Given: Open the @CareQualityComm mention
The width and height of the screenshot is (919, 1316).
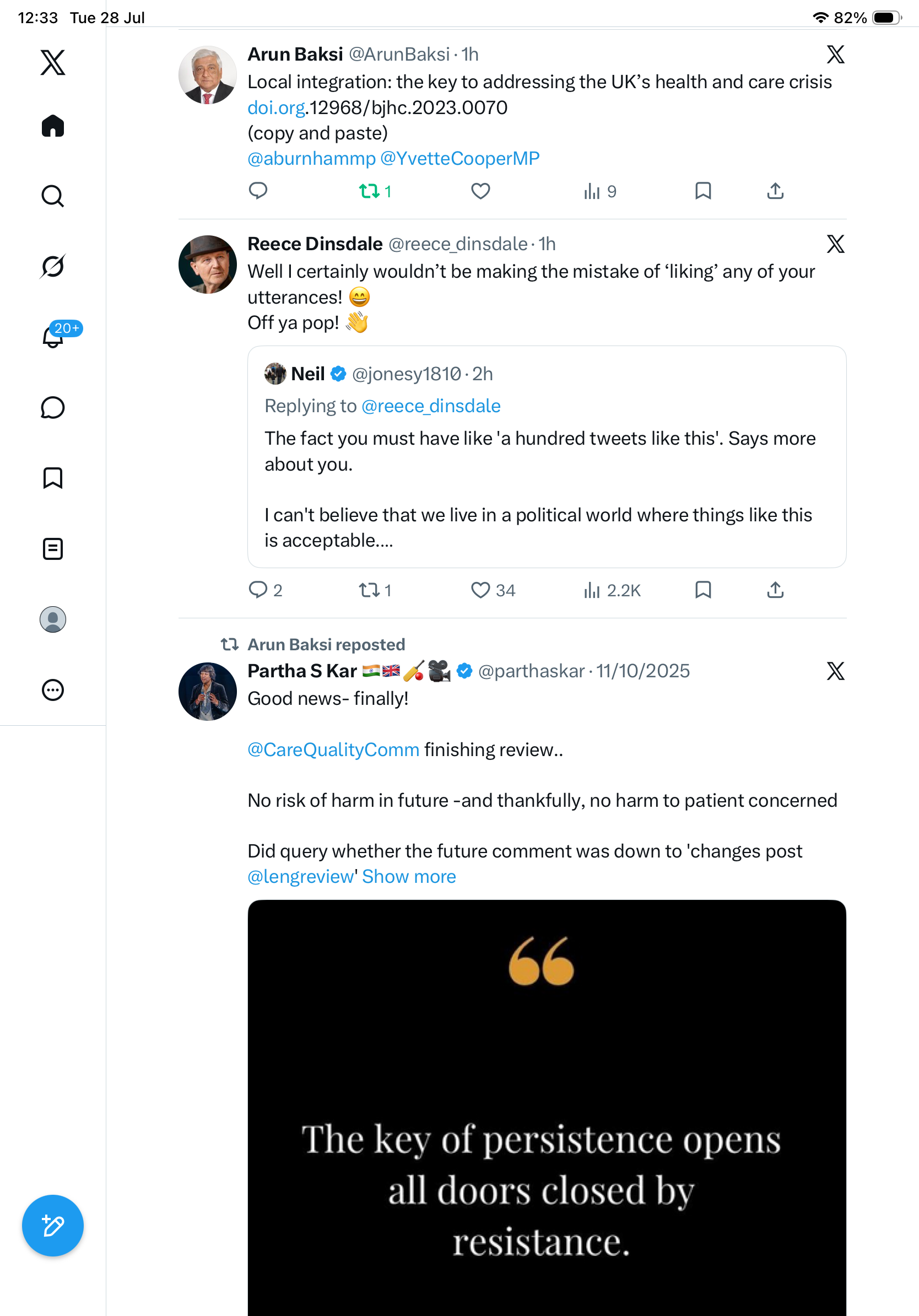Looking at the screenshot, I should (x=333, y=749).
